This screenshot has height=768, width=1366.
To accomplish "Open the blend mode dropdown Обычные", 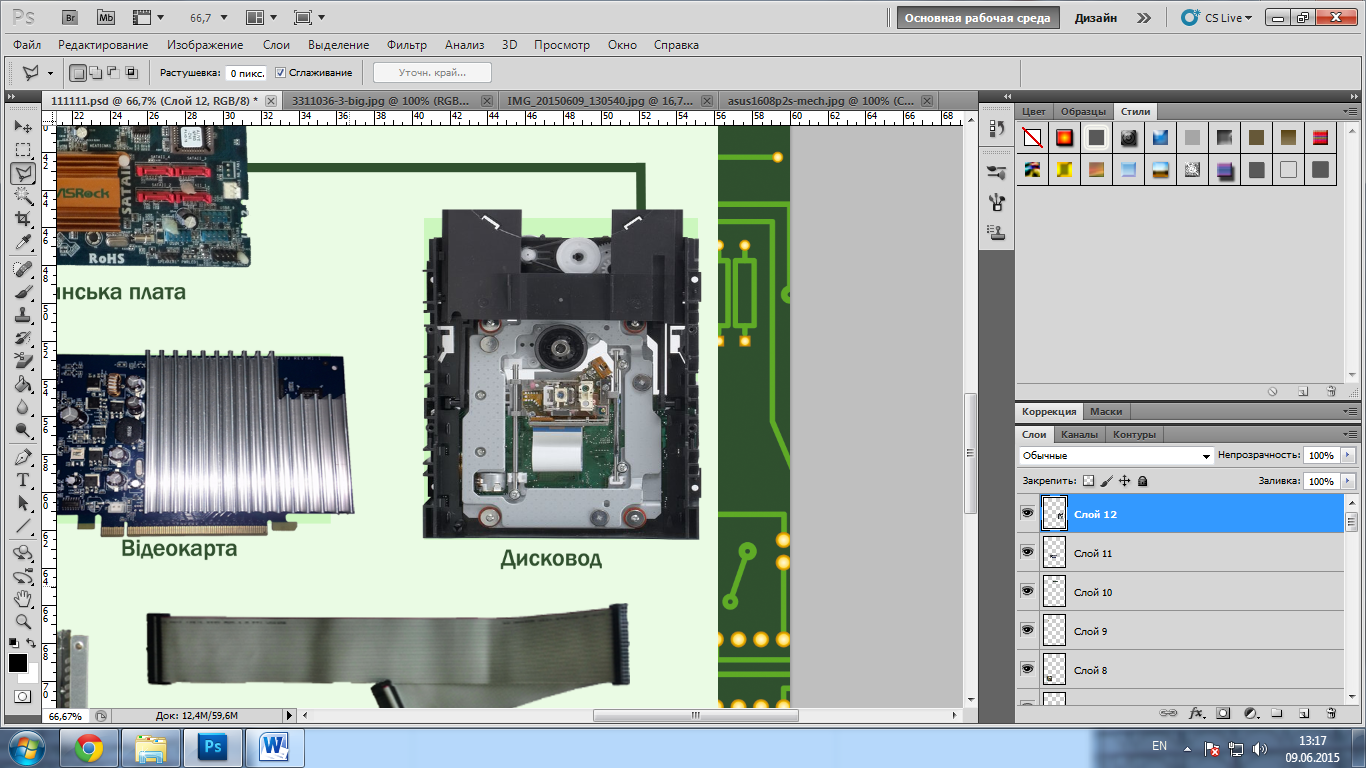I will click(x=1115, y=456).
